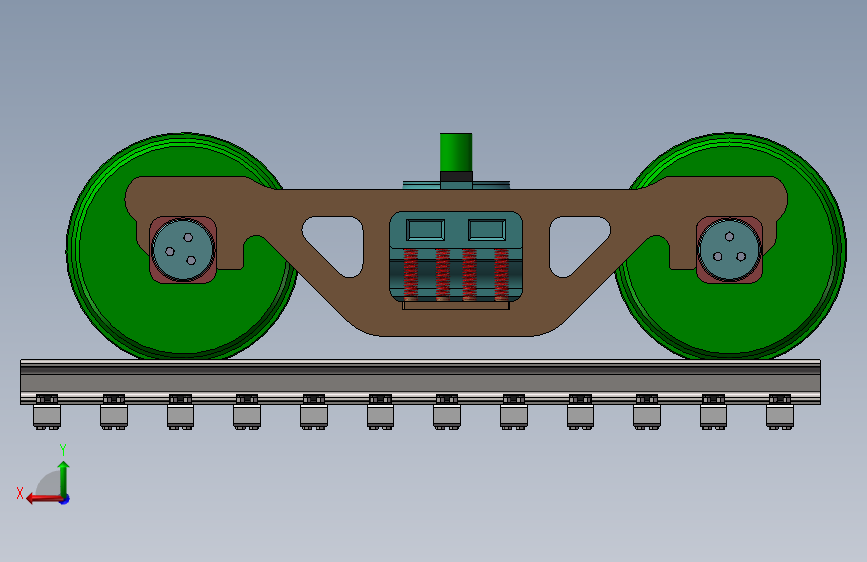Click the green Y axis arrow of the triad
The width and height of the screenshot is (867, 562).
tap(64, 478)
